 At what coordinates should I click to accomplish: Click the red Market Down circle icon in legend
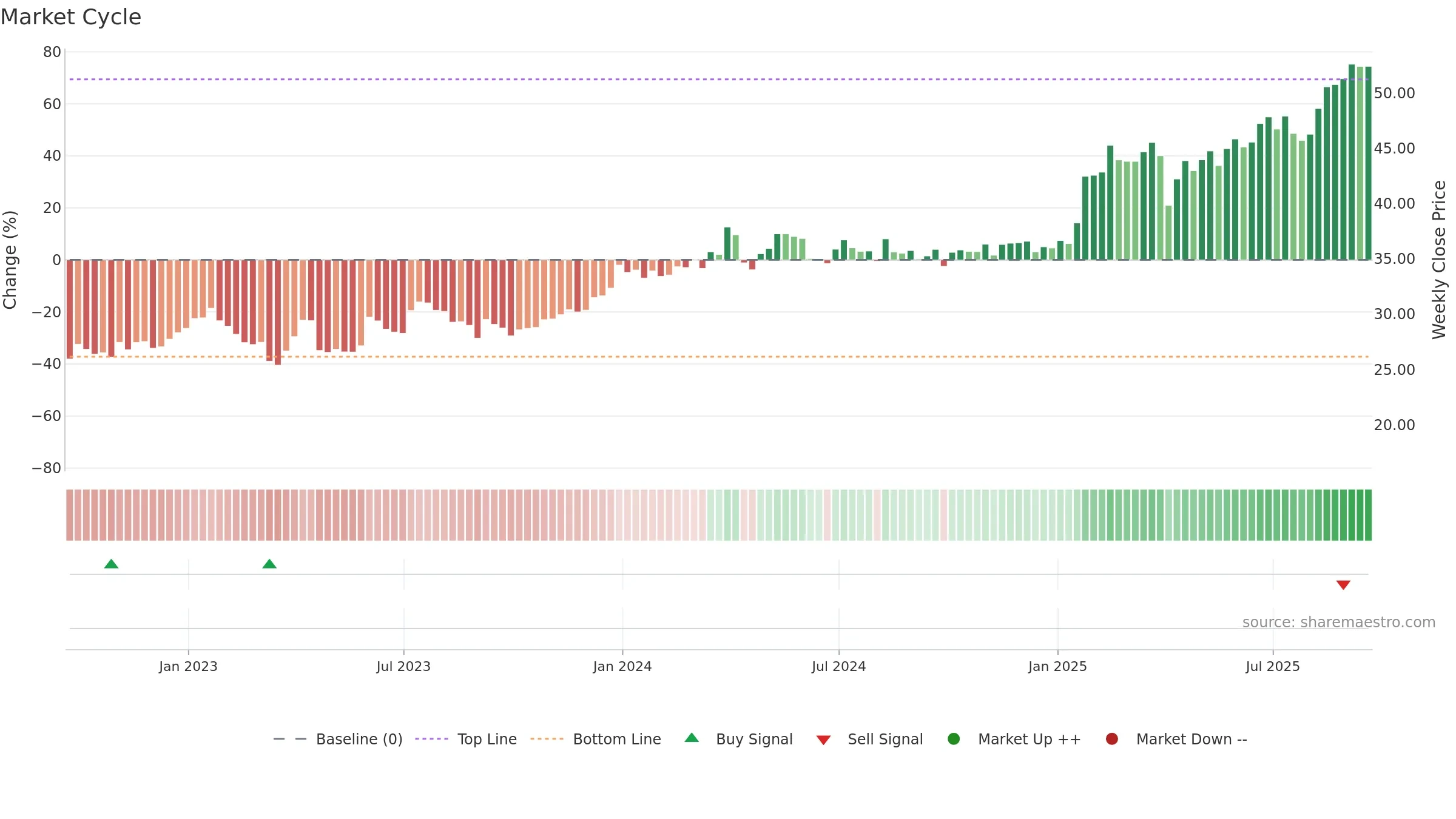(x=1112, y=739)
